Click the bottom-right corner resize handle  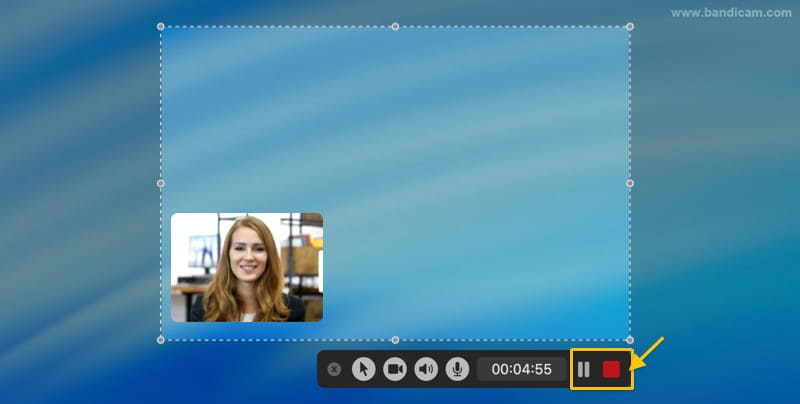click(x=629, y=340)
